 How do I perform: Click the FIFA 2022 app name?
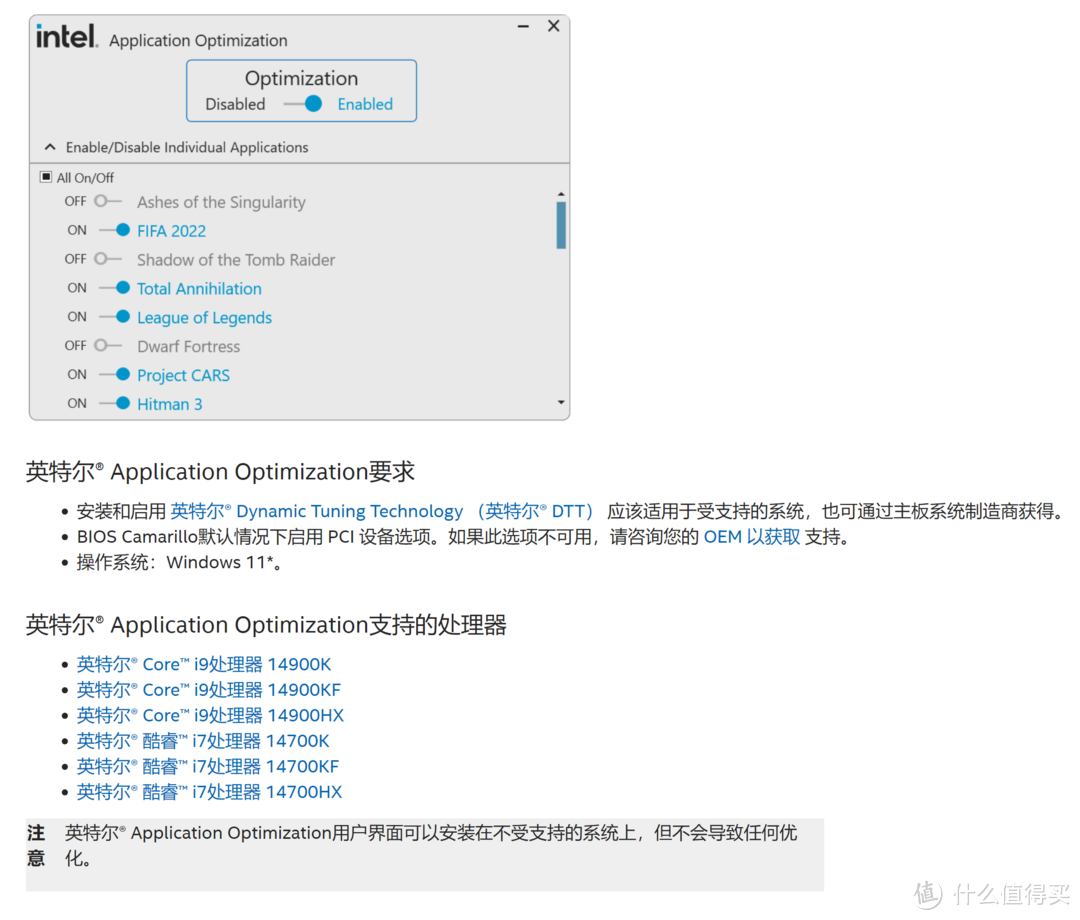[172, 231]
